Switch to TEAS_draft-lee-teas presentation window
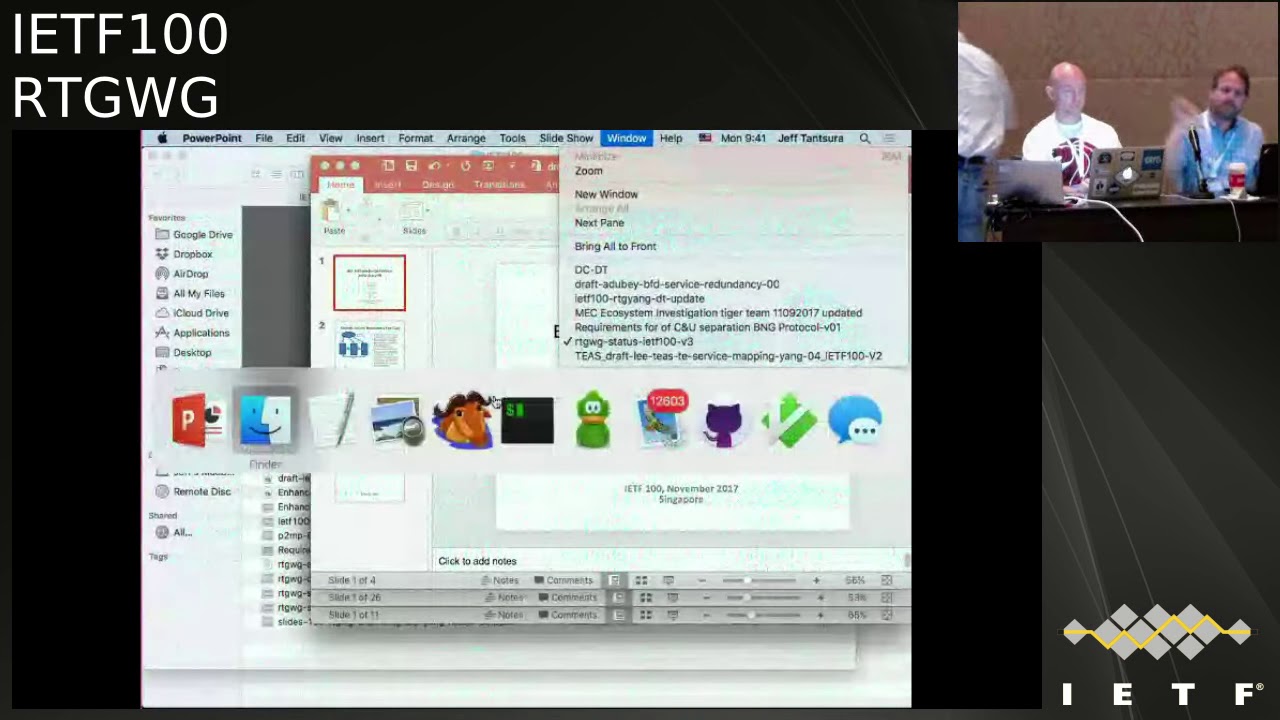Image resolution: width=1280 pixels, height=720 pixels. pyautogui.click(x=728, y=356)
